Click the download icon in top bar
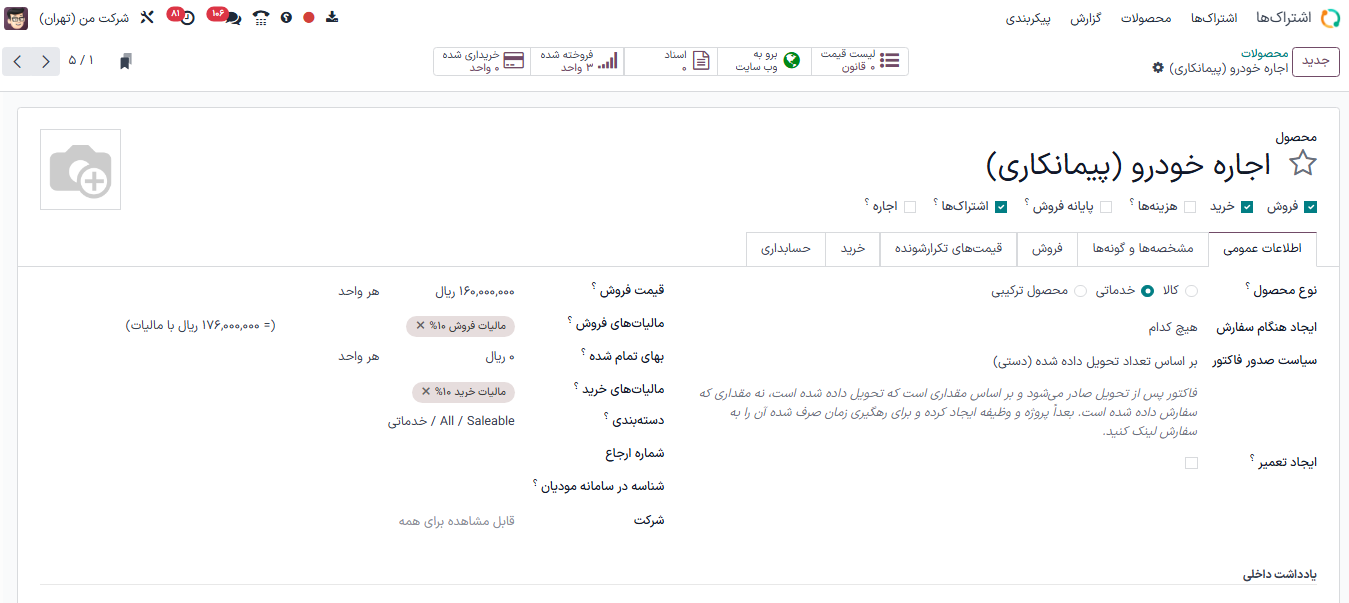Viewport: 1349px width, 603px height. pos(333,18)
